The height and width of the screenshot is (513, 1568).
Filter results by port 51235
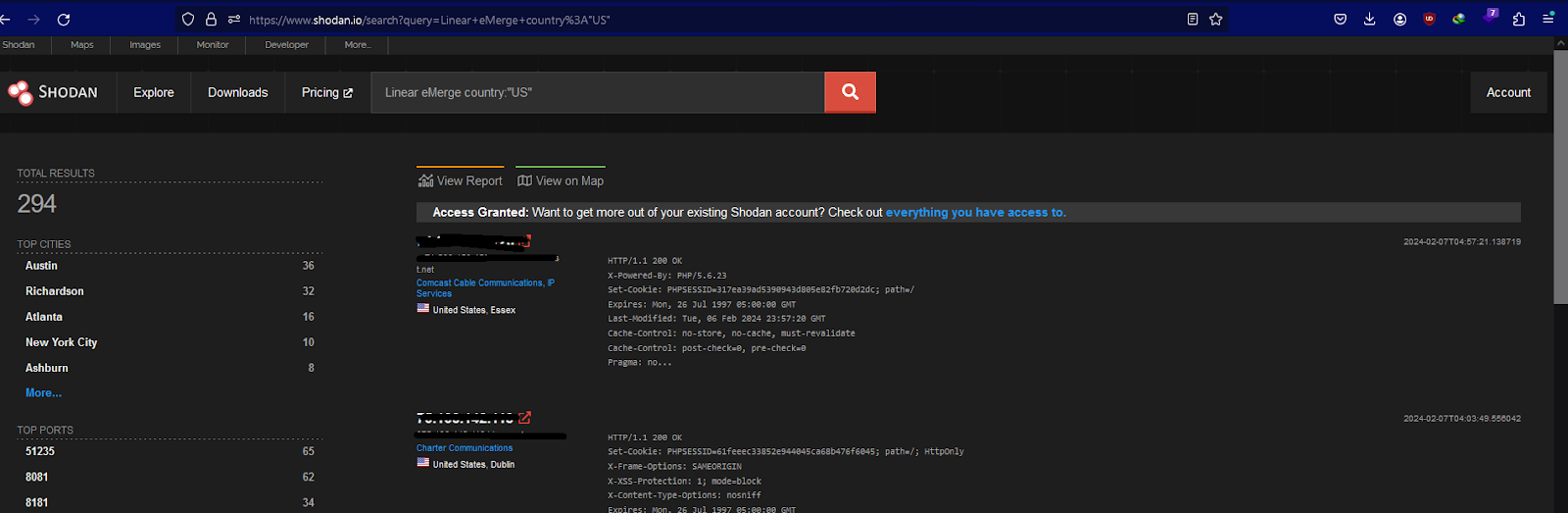40,451
